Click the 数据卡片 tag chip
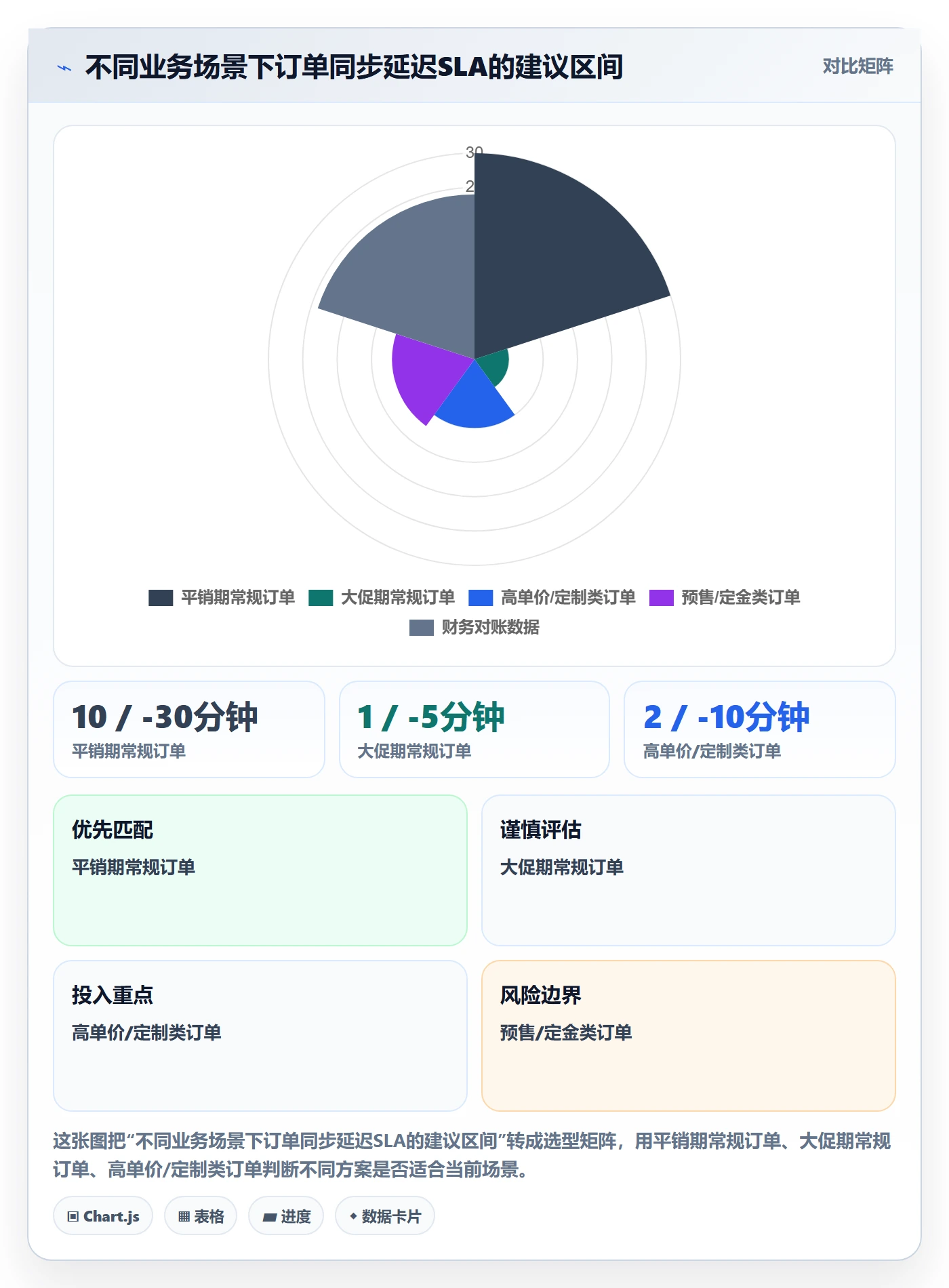 pos(385,1216)
